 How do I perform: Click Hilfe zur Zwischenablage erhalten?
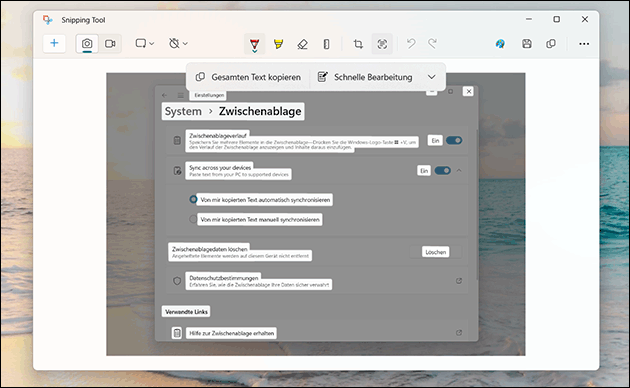[231, 333]
